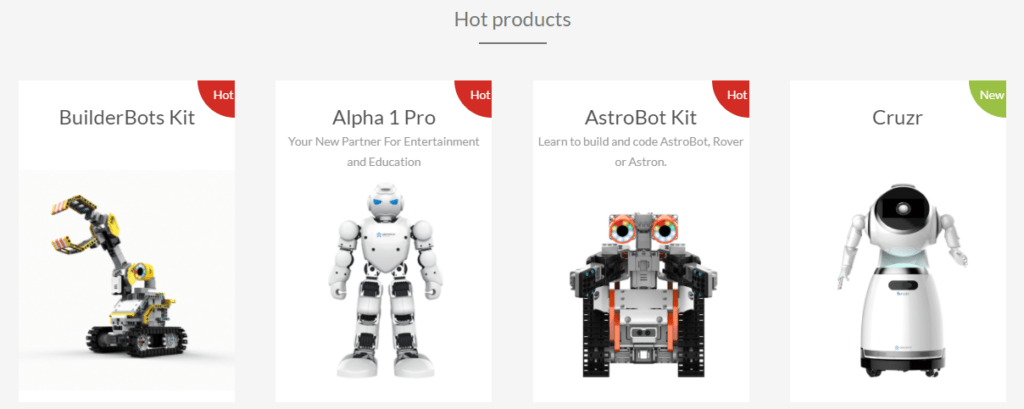Click the colorful eyes of the AstroBot
The height and width of the screenshot is (409, 1024).
pos(641,229)
